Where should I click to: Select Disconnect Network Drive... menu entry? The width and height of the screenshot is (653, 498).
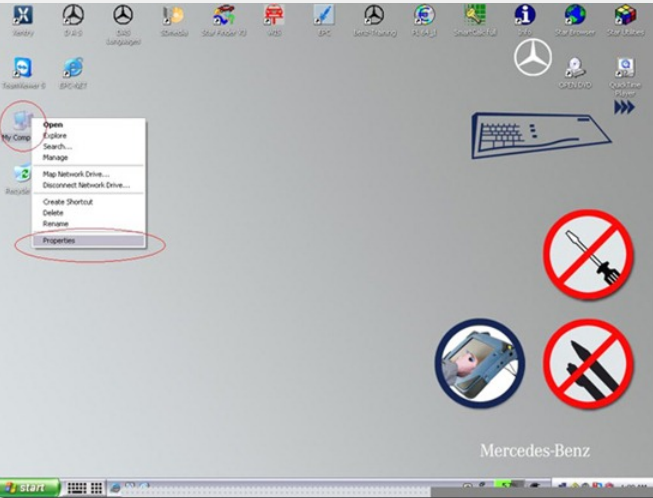86,185
